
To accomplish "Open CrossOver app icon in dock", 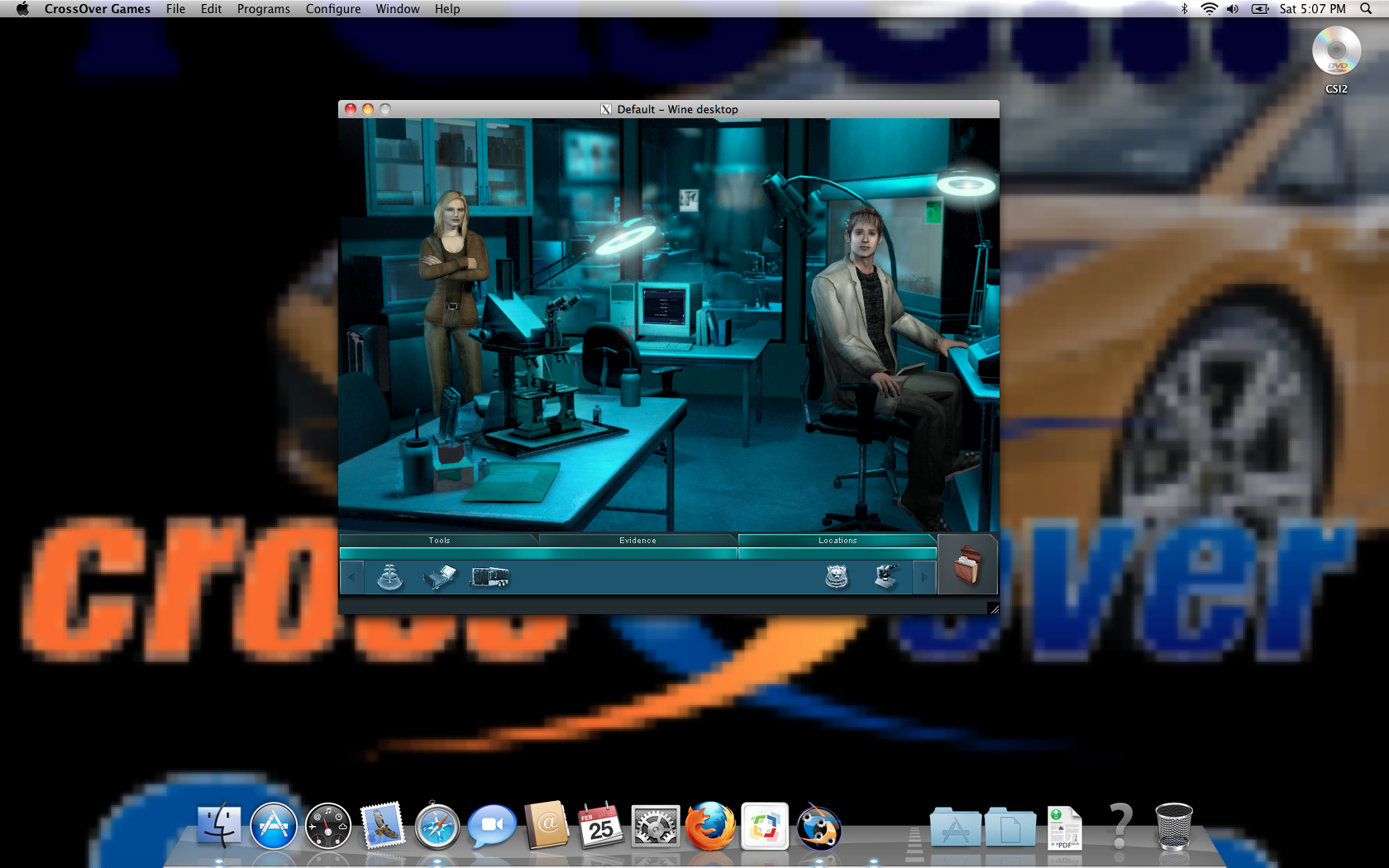I will [x=765, y=826].
